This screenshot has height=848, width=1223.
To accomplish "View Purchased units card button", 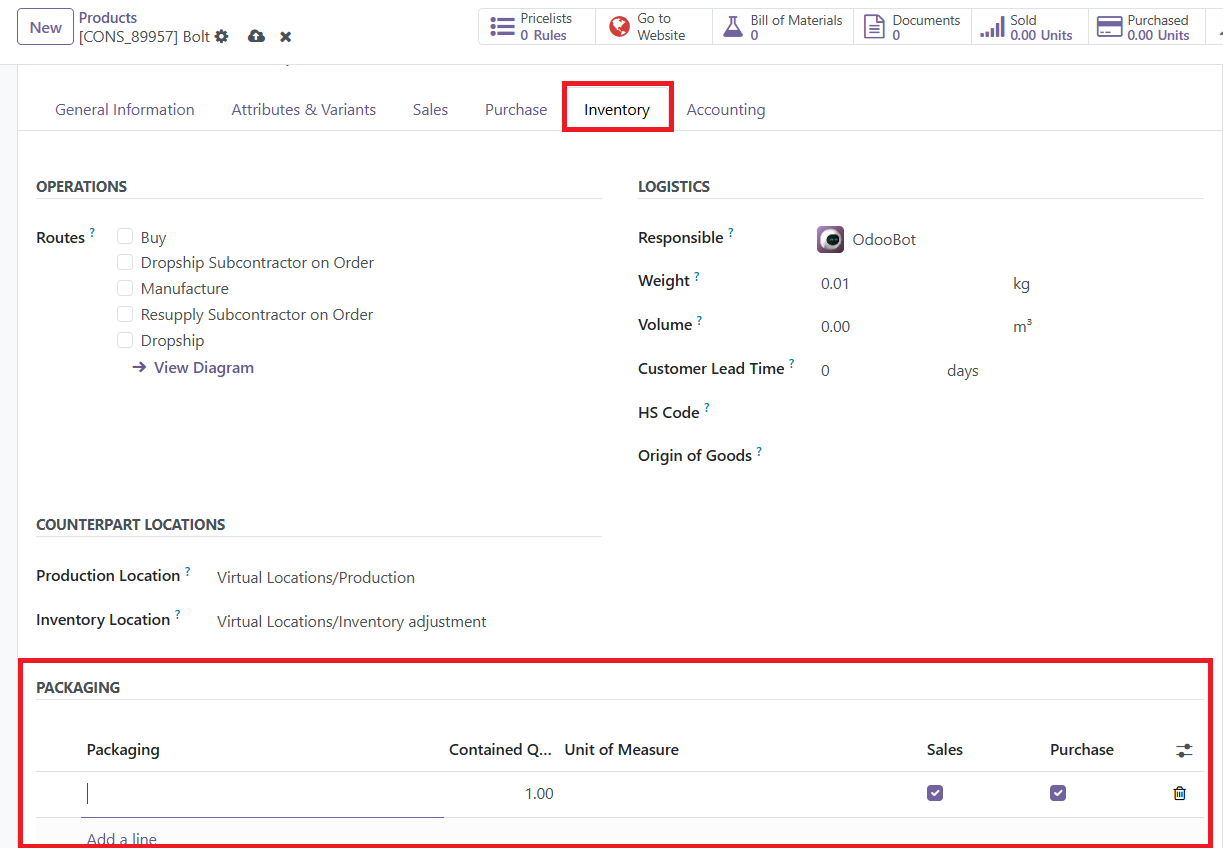I will click(x=1146, y=27).
